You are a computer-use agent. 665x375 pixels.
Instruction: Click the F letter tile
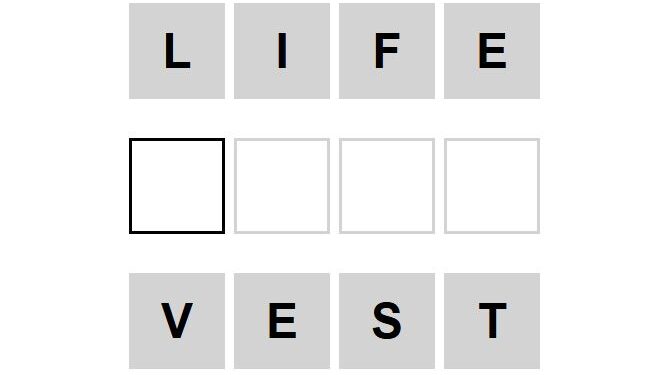(x=387, y=51)
